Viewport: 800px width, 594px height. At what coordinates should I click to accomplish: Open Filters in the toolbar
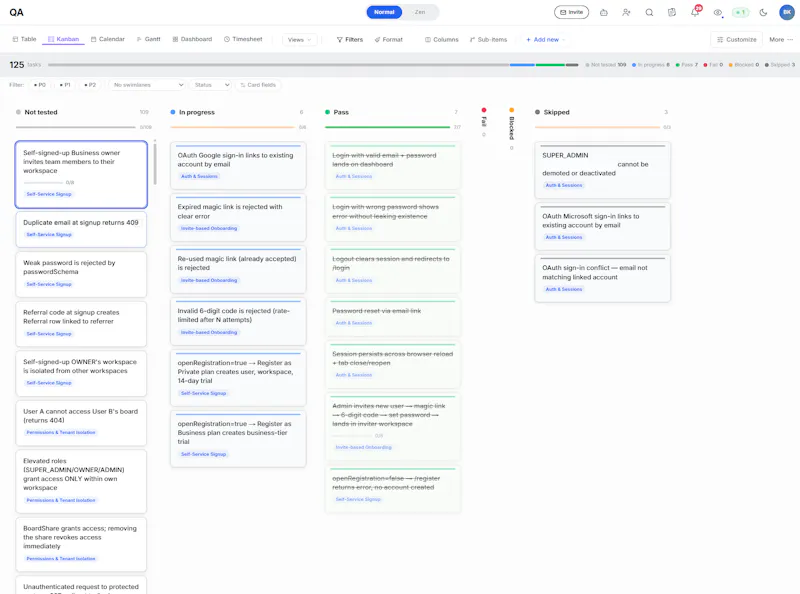click(x=349, y=40)
